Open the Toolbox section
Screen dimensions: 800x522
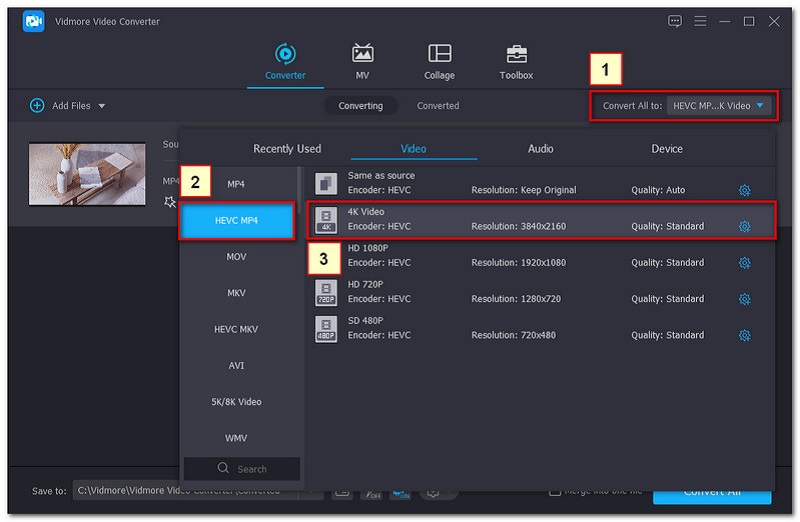[516, 61]
